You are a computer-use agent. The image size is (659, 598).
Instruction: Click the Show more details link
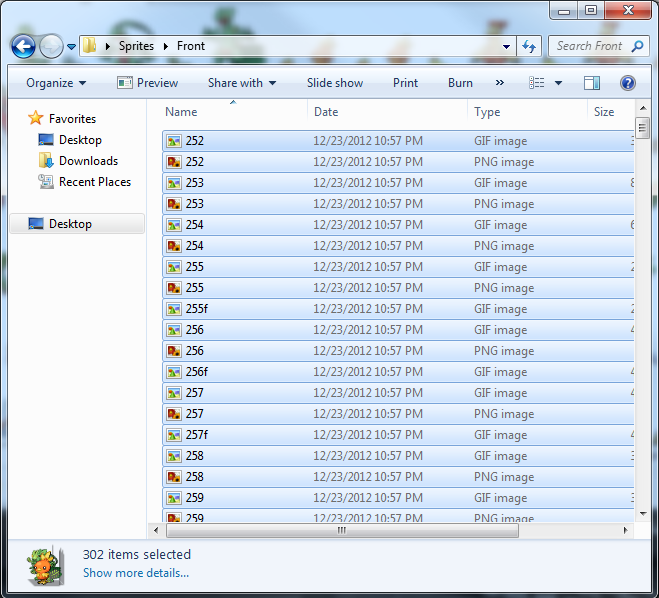point(135,573)
